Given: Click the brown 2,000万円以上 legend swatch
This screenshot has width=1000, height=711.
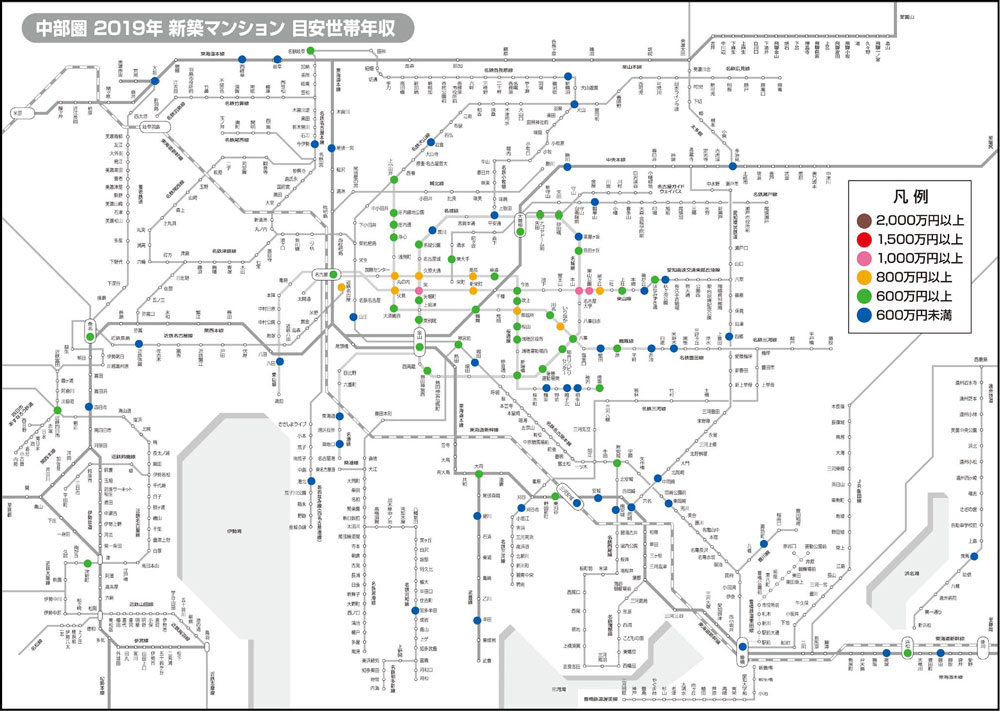Looking at the screenshot, I should (x=863, y=220).
